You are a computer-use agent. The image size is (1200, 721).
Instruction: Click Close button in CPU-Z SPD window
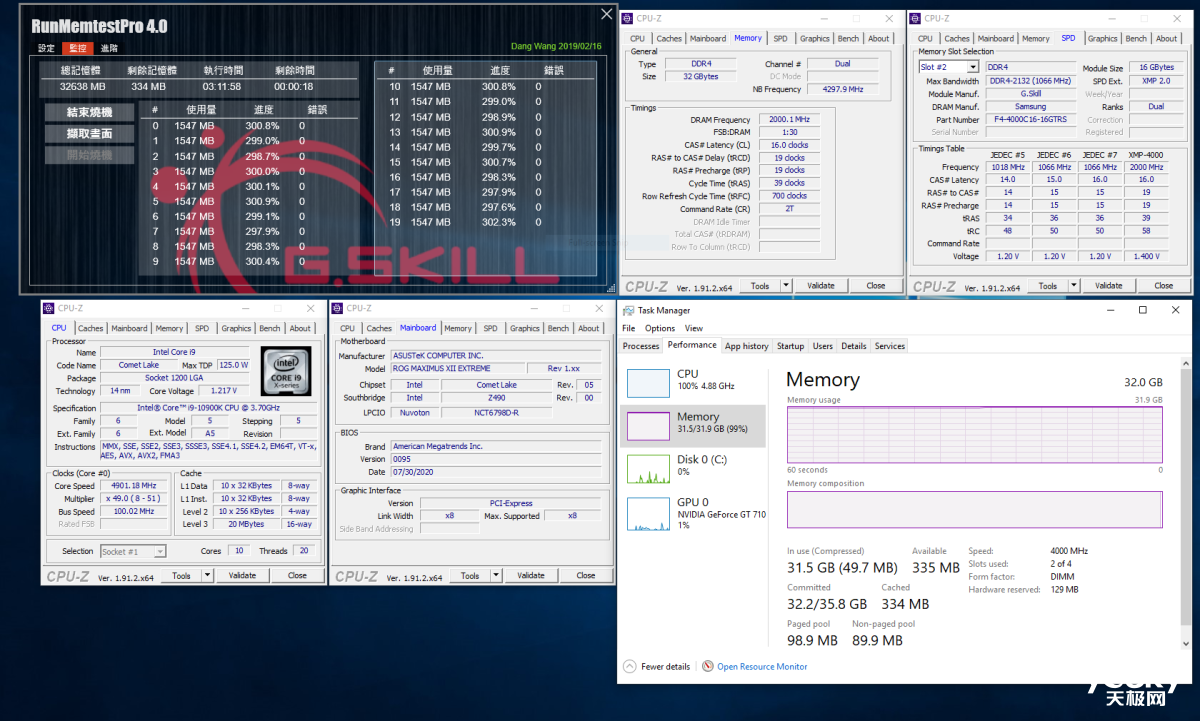[x=1164, y=285]
